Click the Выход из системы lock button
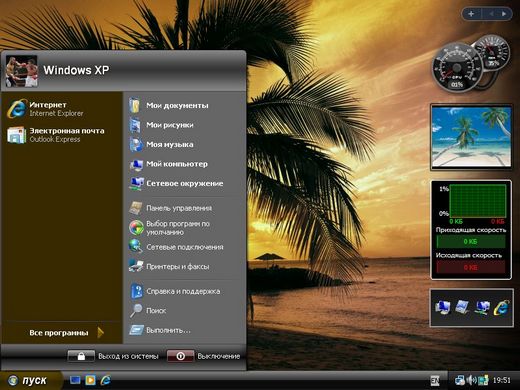Viewport: 520px width, 390px height. tap(81, 356)
